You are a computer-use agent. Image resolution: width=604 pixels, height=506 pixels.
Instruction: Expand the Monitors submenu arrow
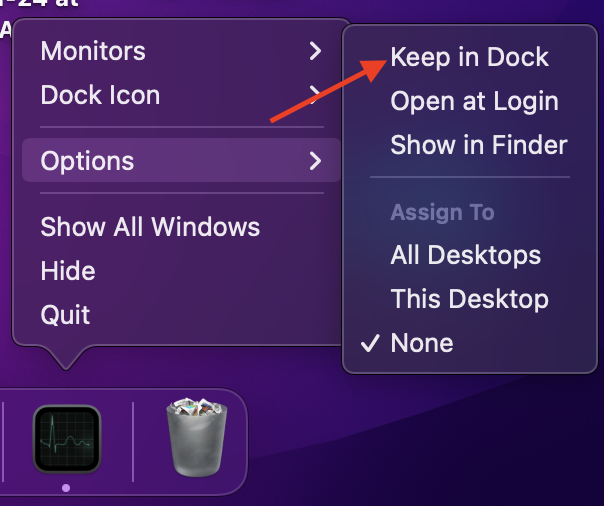tap(315, 51)
